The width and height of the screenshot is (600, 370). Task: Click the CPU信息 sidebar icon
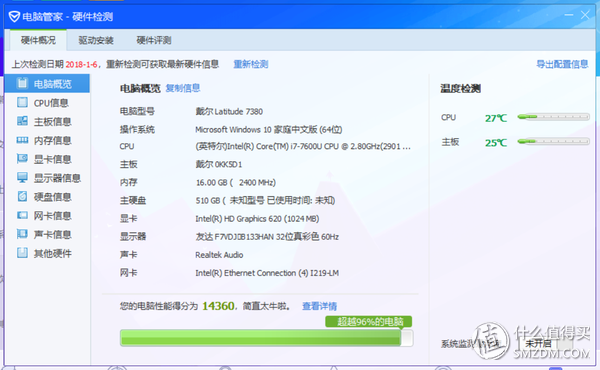click(x=22, y=102)
